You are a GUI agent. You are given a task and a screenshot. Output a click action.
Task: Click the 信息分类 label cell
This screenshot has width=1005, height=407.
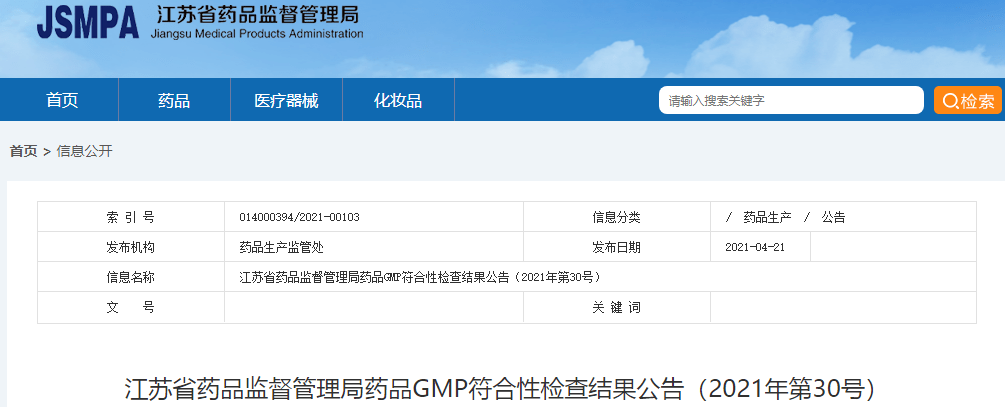[617, 217]
